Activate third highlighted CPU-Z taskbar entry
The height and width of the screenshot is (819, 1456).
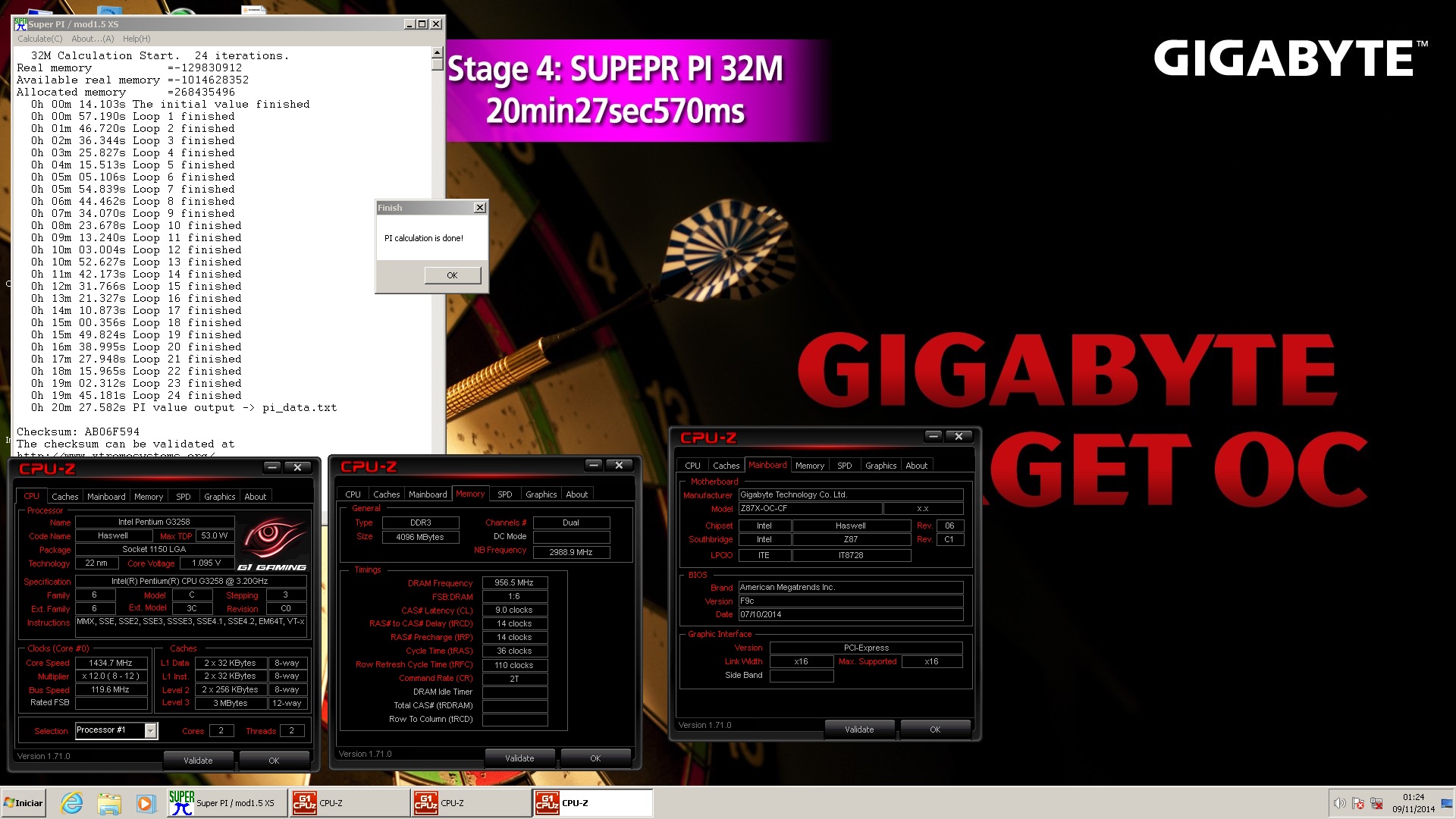tap(593, 803)
